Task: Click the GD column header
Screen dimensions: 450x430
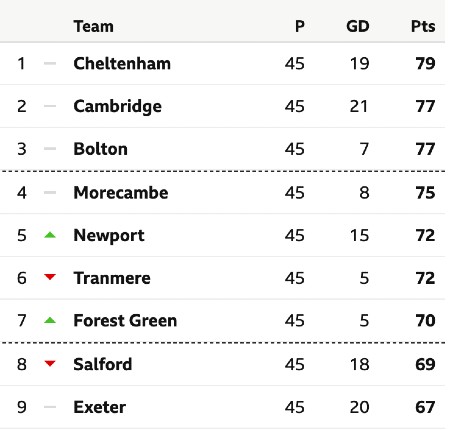Action: click(x=358, y=26)
